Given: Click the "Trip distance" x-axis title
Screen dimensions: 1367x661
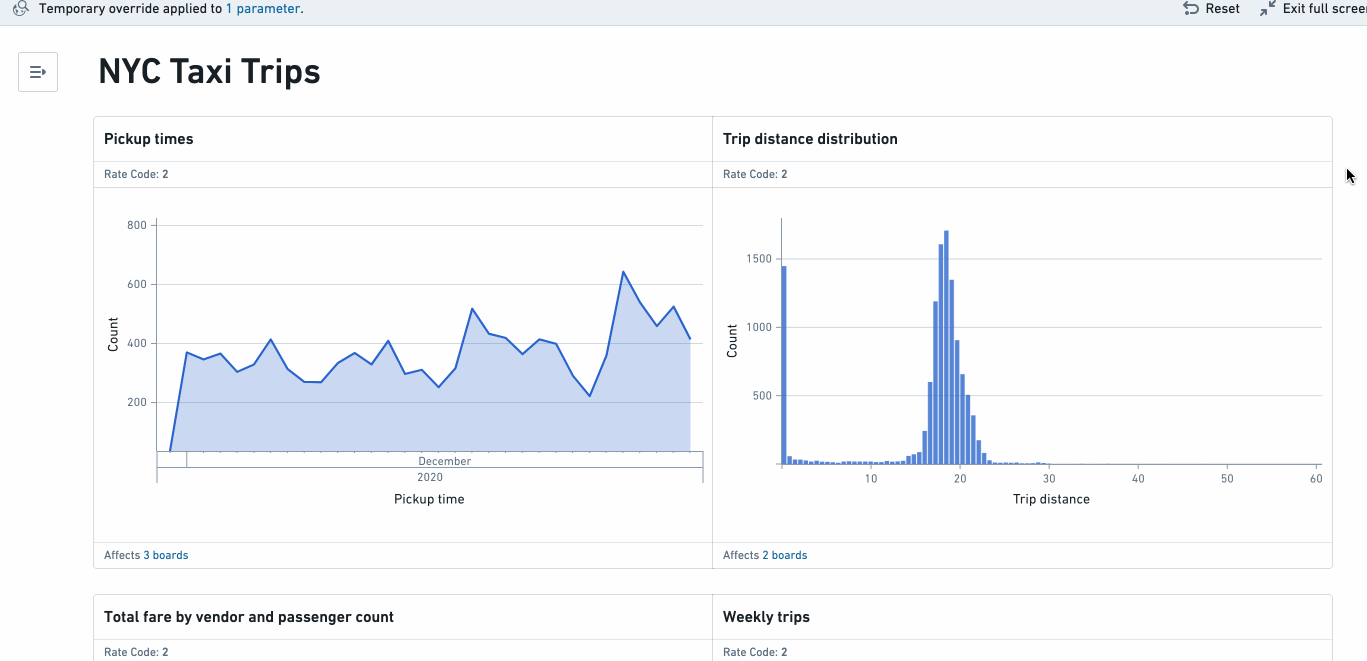Looking at the screenshot, I should [1051, 499].
